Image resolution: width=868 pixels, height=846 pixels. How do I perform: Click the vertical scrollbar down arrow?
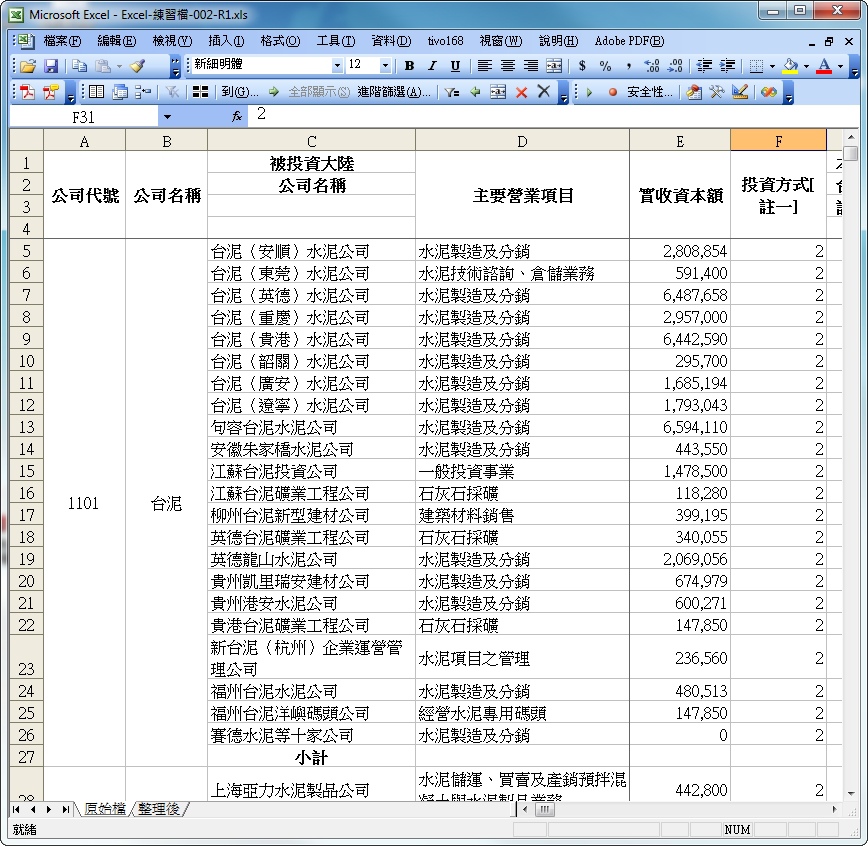(850, 793)
